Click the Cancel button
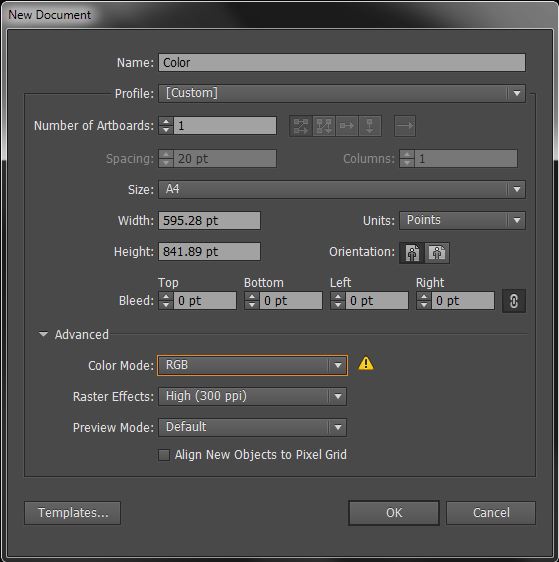This screenshot has height=562, width=559. 491,513
